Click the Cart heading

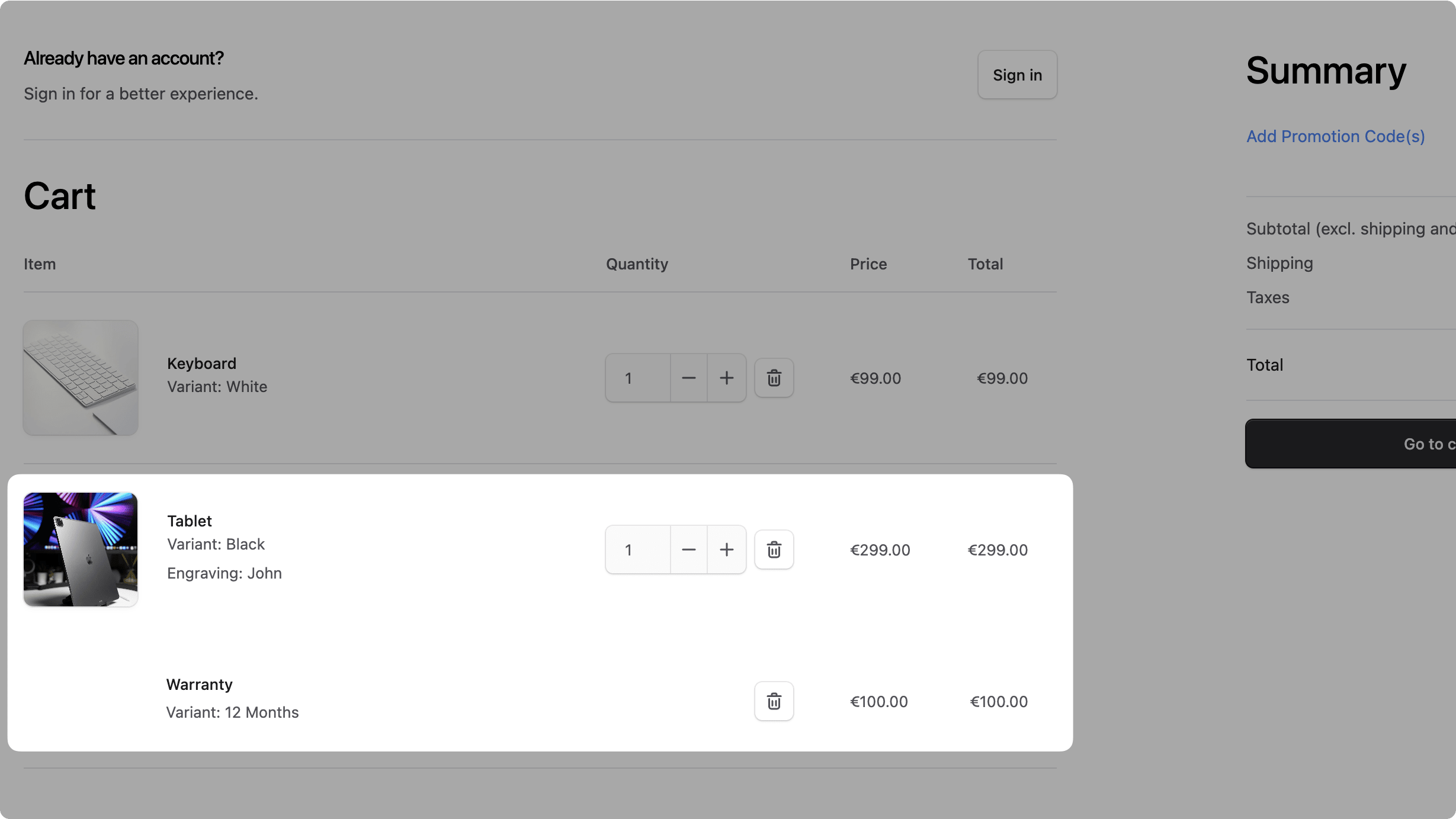(59, 196)
